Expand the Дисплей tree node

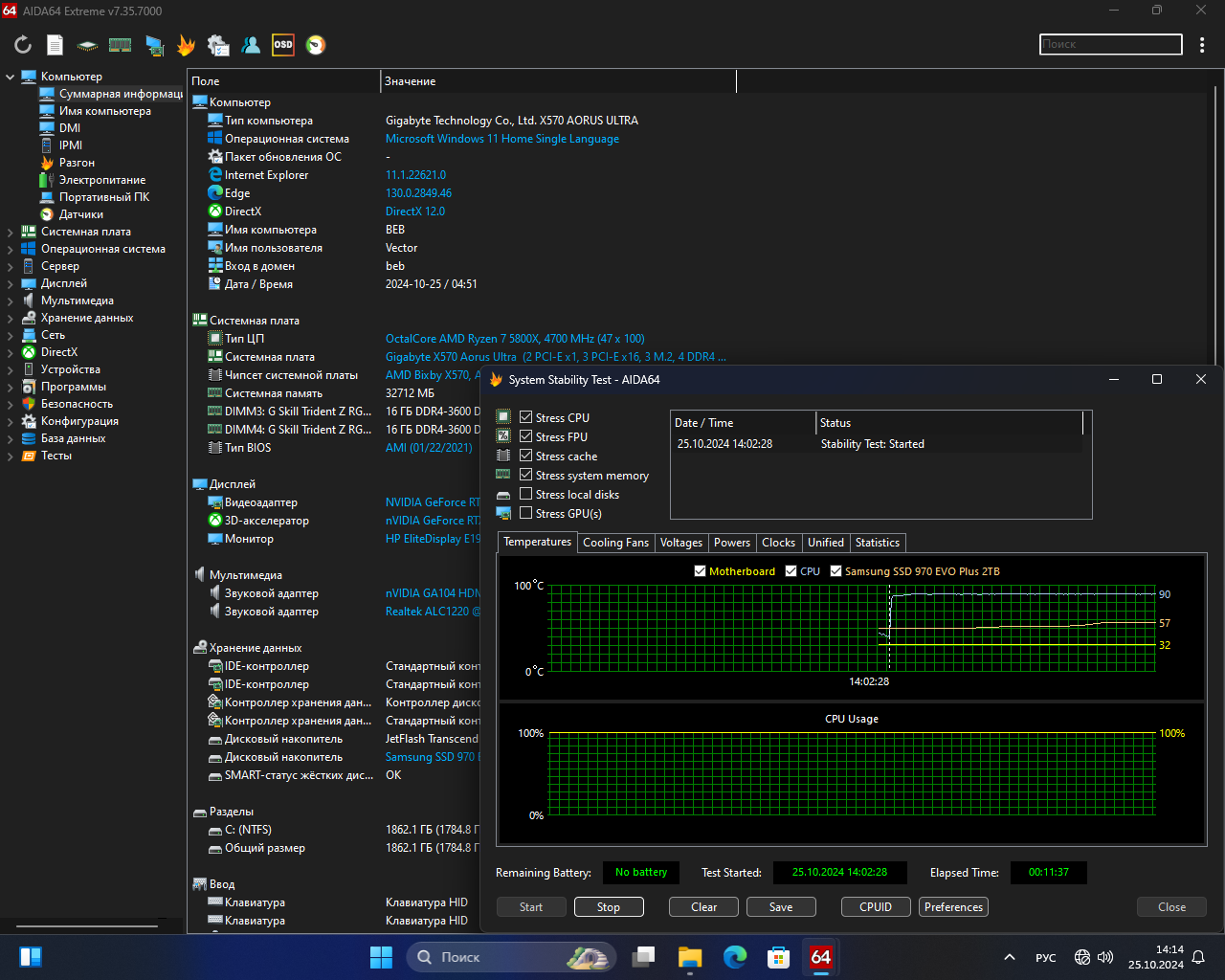(11, 283)
